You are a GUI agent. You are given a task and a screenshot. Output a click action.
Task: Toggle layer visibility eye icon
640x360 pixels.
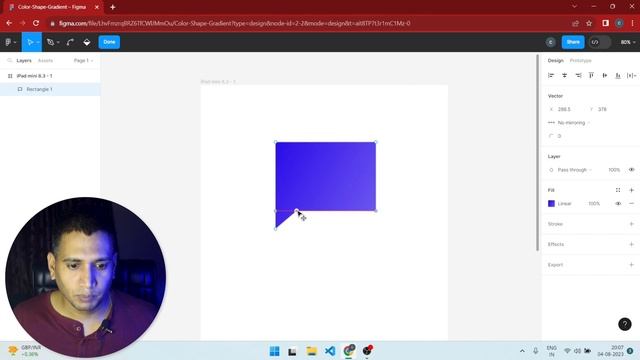[x=631, y=170]
